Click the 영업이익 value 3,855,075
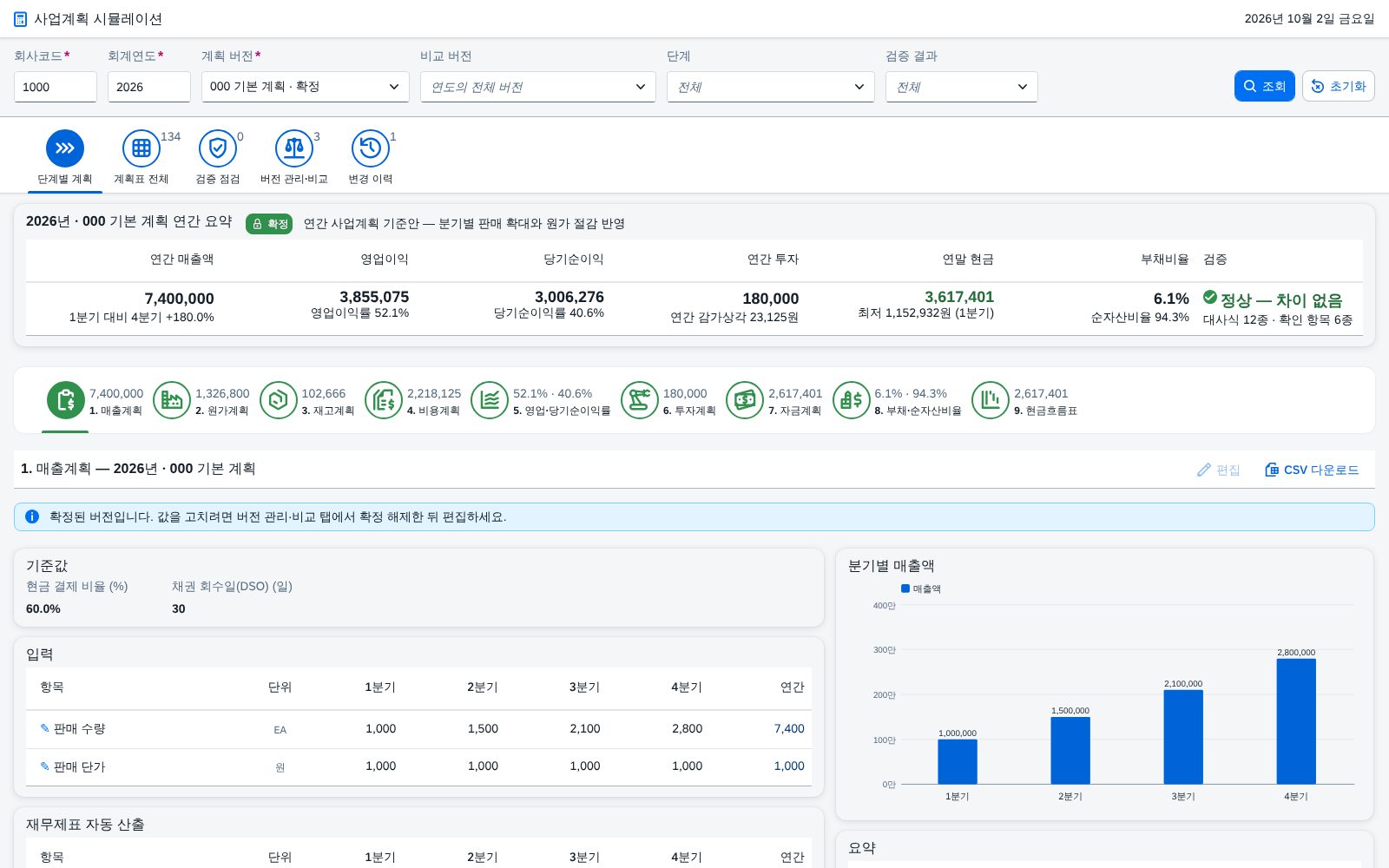This screenshot has height=868, width=1389. (x=374, y=297)
